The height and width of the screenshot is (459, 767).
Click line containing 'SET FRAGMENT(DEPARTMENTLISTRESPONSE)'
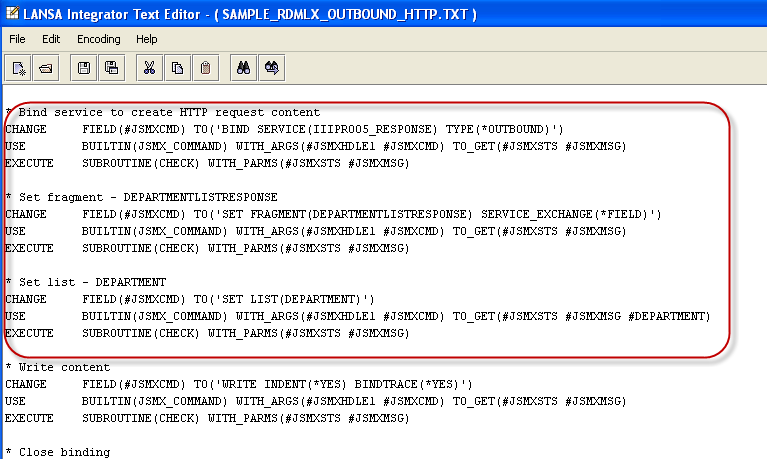(333, 214)
